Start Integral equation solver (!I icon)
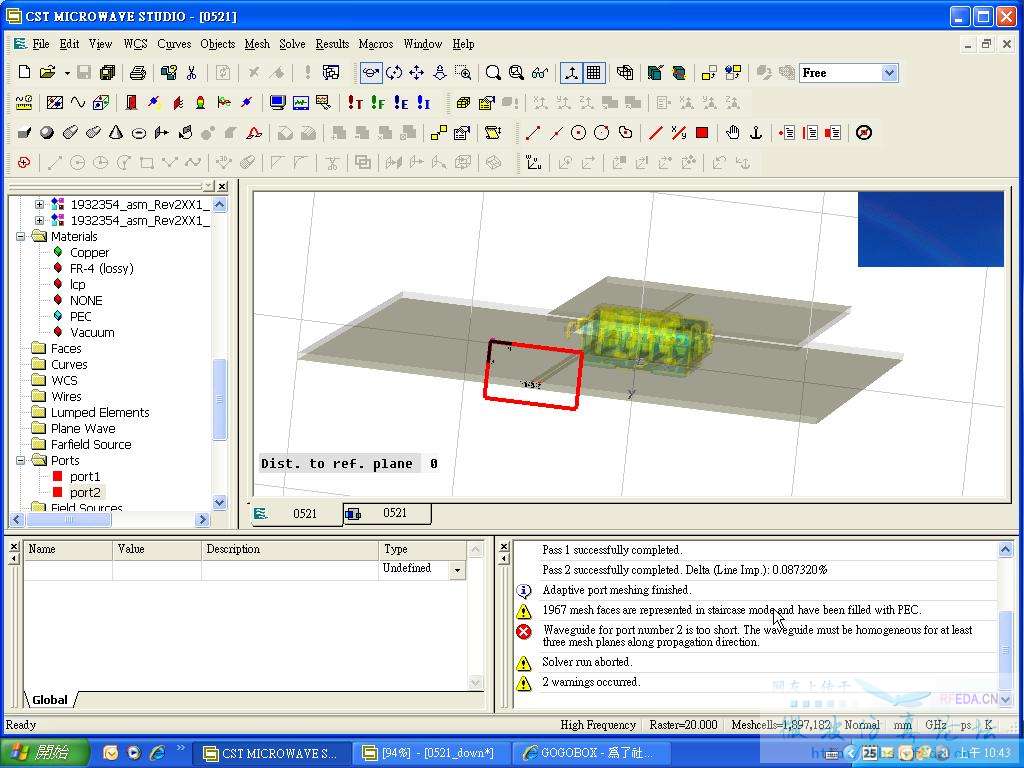Image resolution: width=1024 pixels, height=768 pixels. 424,103
